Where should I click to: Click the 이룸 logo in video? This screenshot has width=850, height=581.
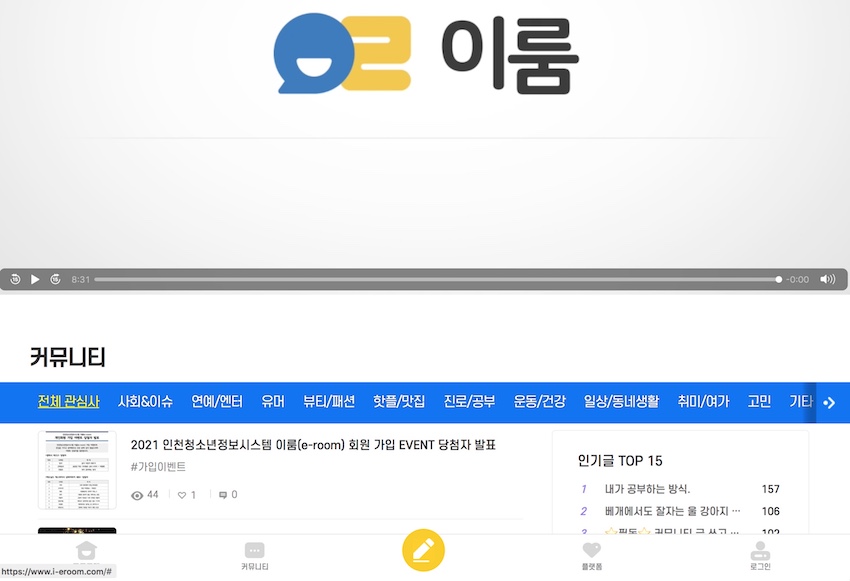click(x=426, y=54)
